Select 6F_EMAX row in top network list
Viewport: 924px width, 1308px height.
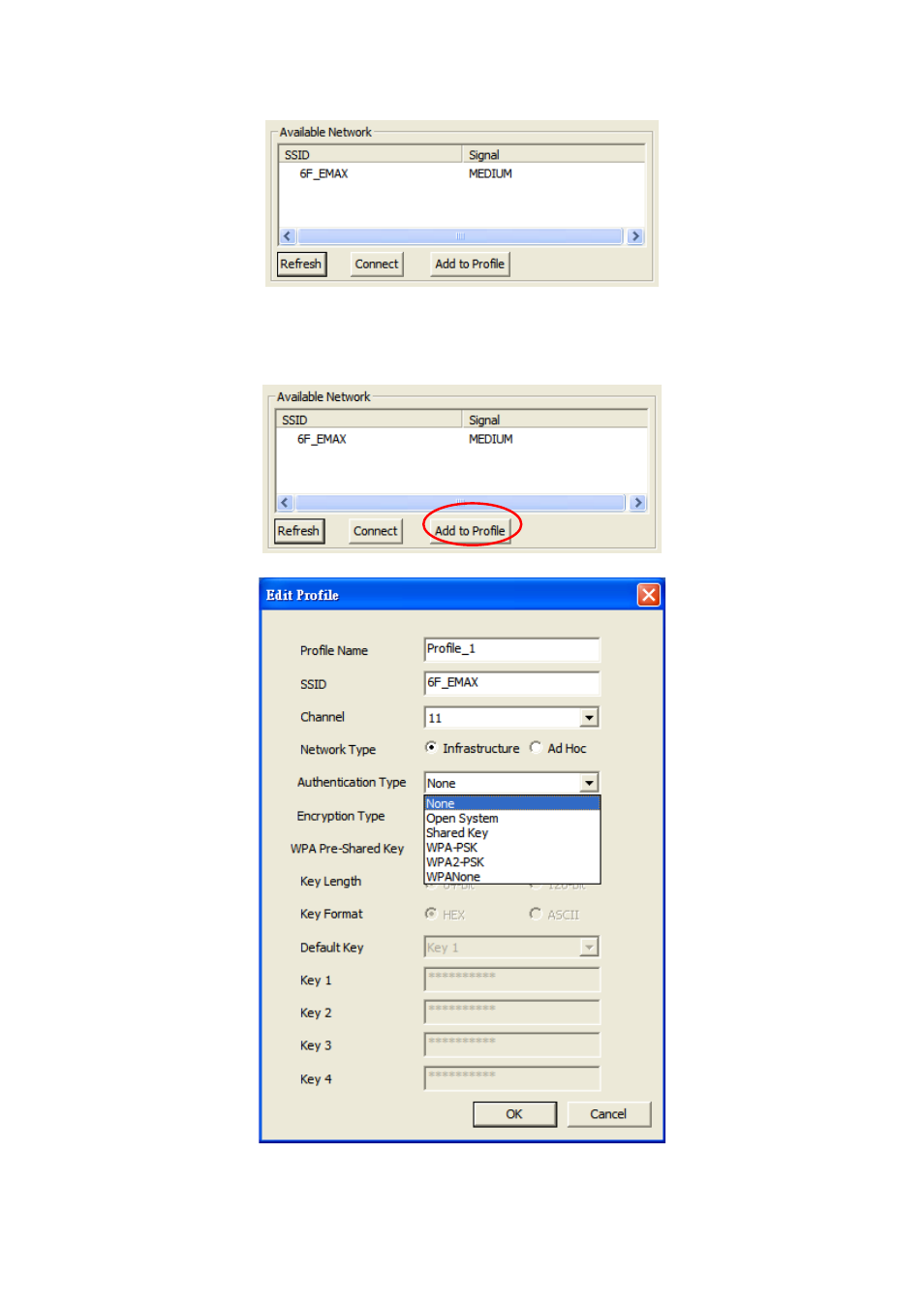(461, 174)
